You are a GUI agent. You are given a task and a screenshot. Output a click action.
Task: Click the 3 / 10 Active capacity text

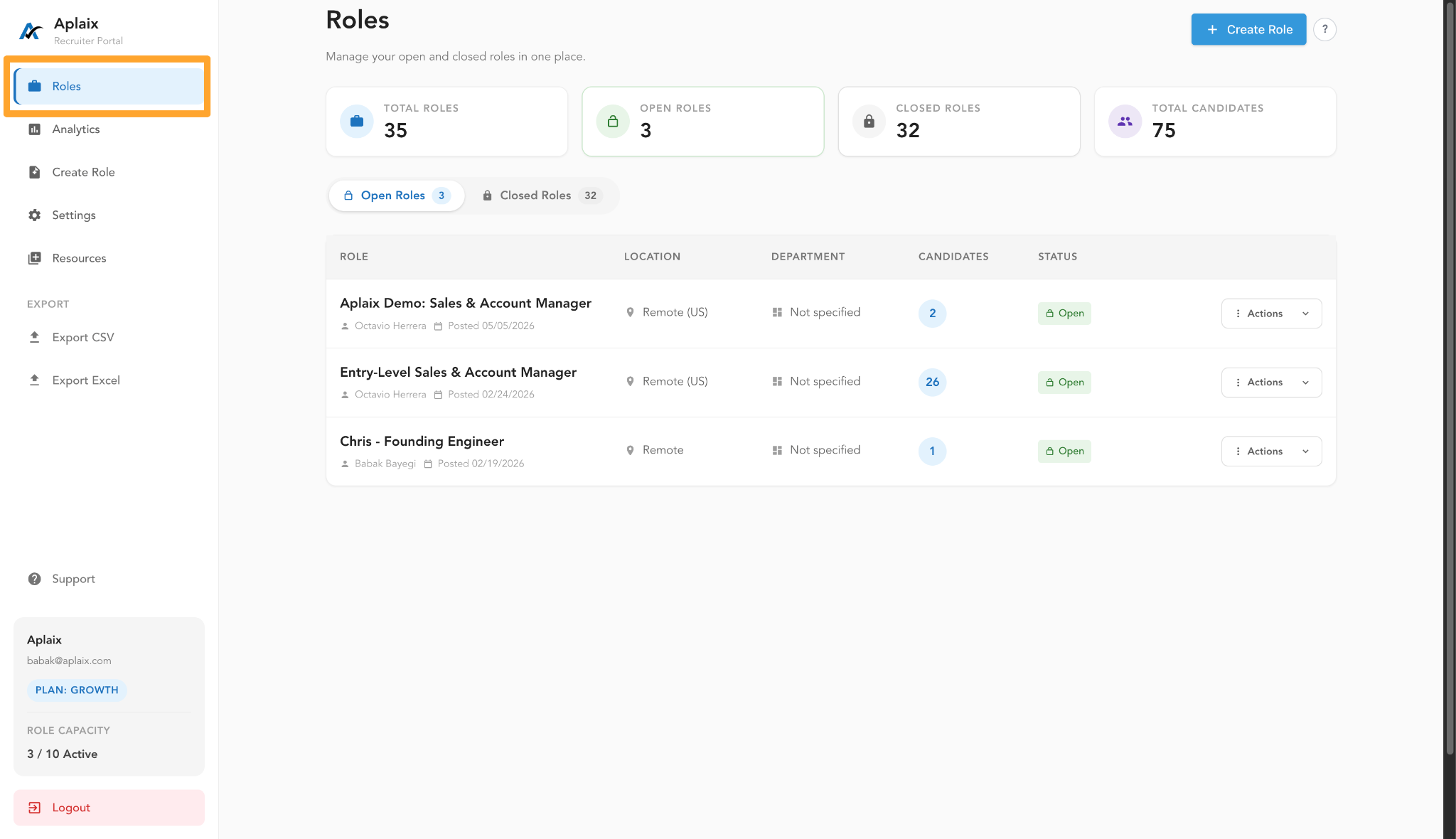63,754
